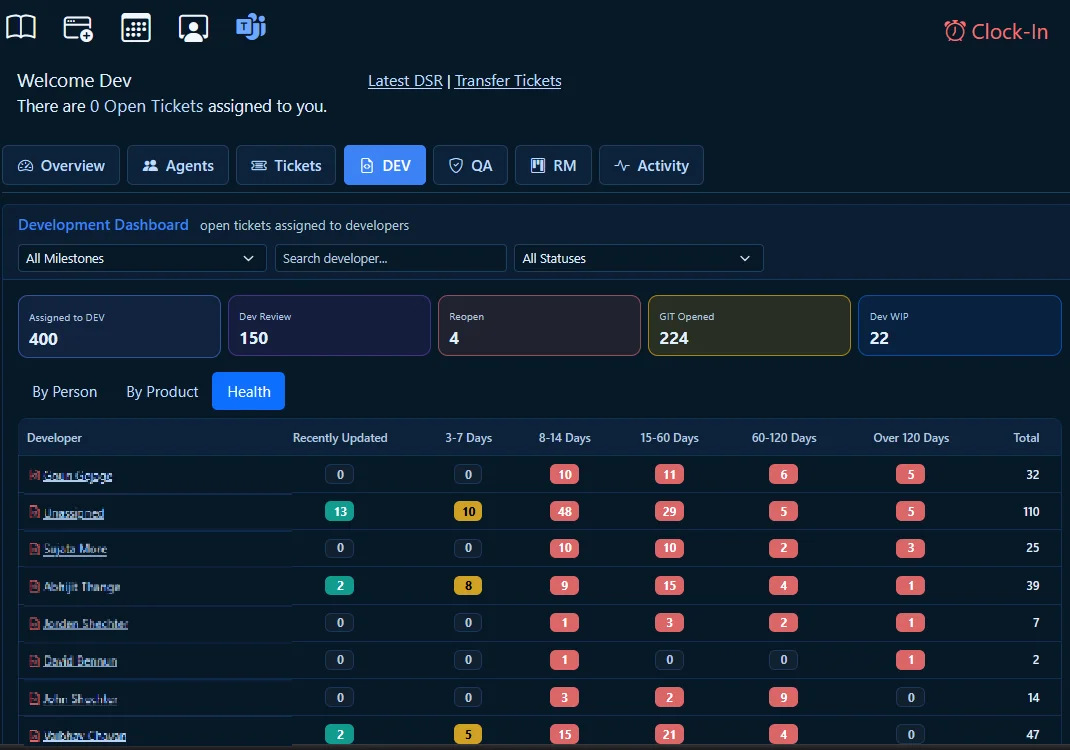Image resolution: width=1070 pixels, height=750 pixels.
Task: Click the Abhijit Thange developer name
Action: pos(82,586)
